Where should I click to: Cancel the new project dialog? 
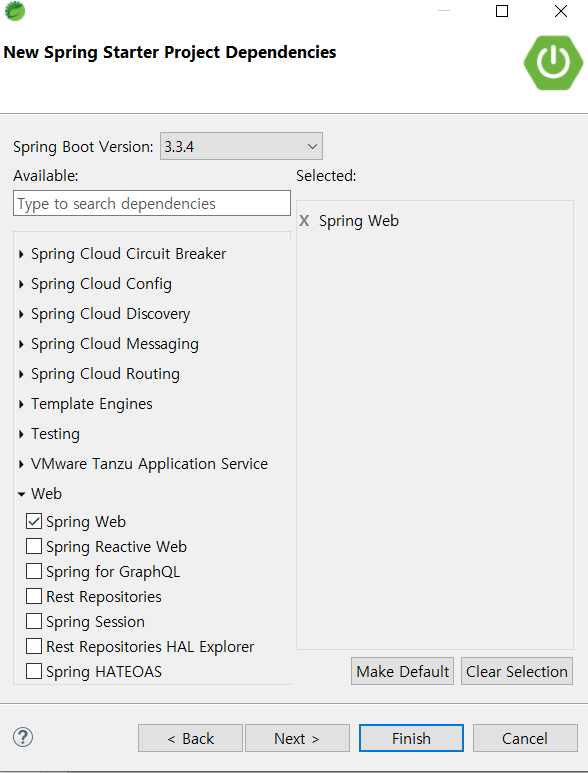click(525, 738)
